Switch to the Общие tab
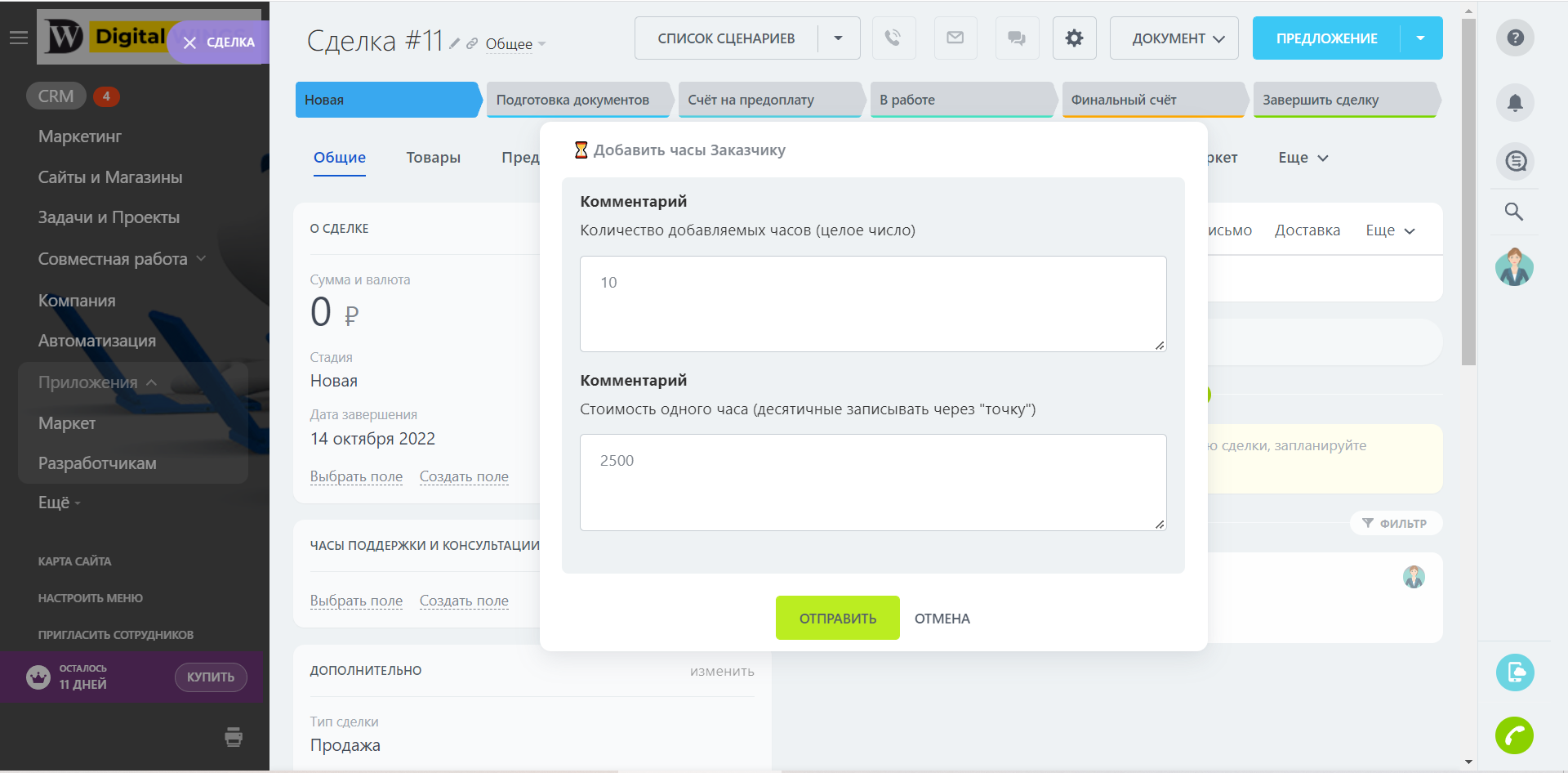The height and width of the screenshot is (773, 1568). (340, 158)
